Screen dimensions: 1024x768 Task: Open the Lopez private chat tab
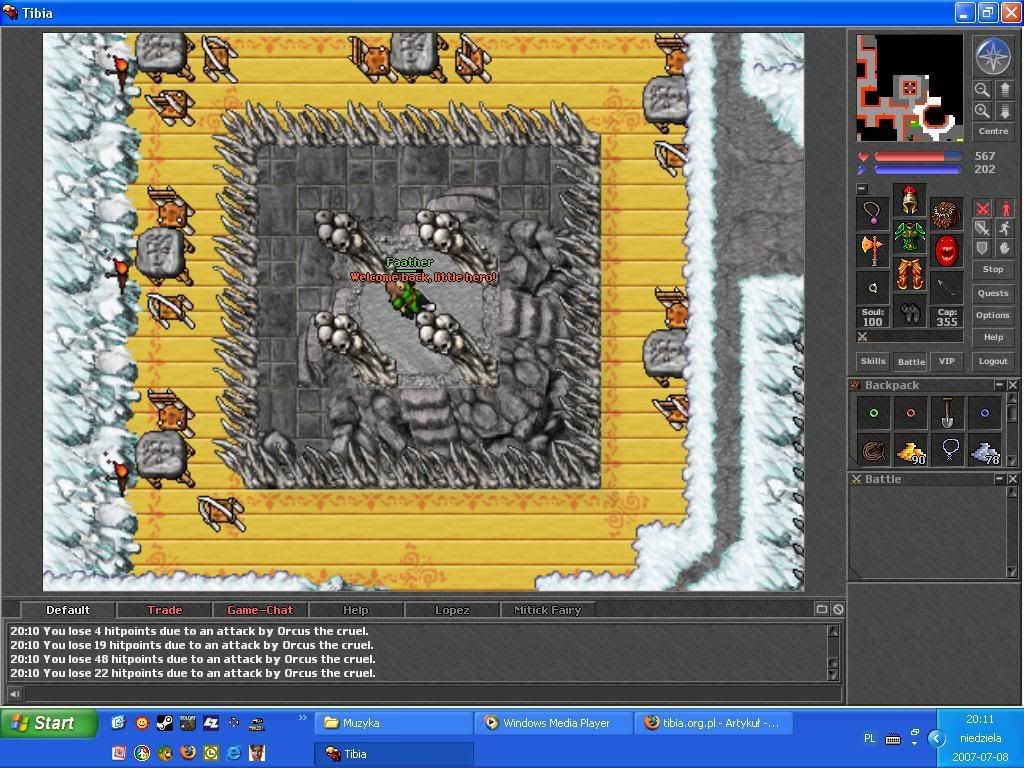[452, 610]
